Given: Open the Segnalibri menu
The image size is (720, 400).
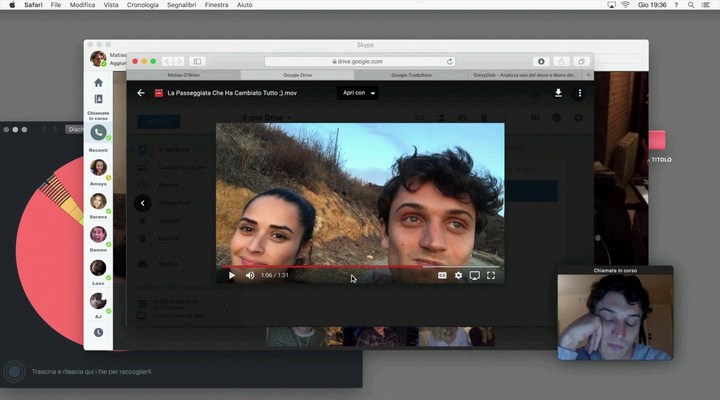Looking at the screenshot, I should (181, 5).
